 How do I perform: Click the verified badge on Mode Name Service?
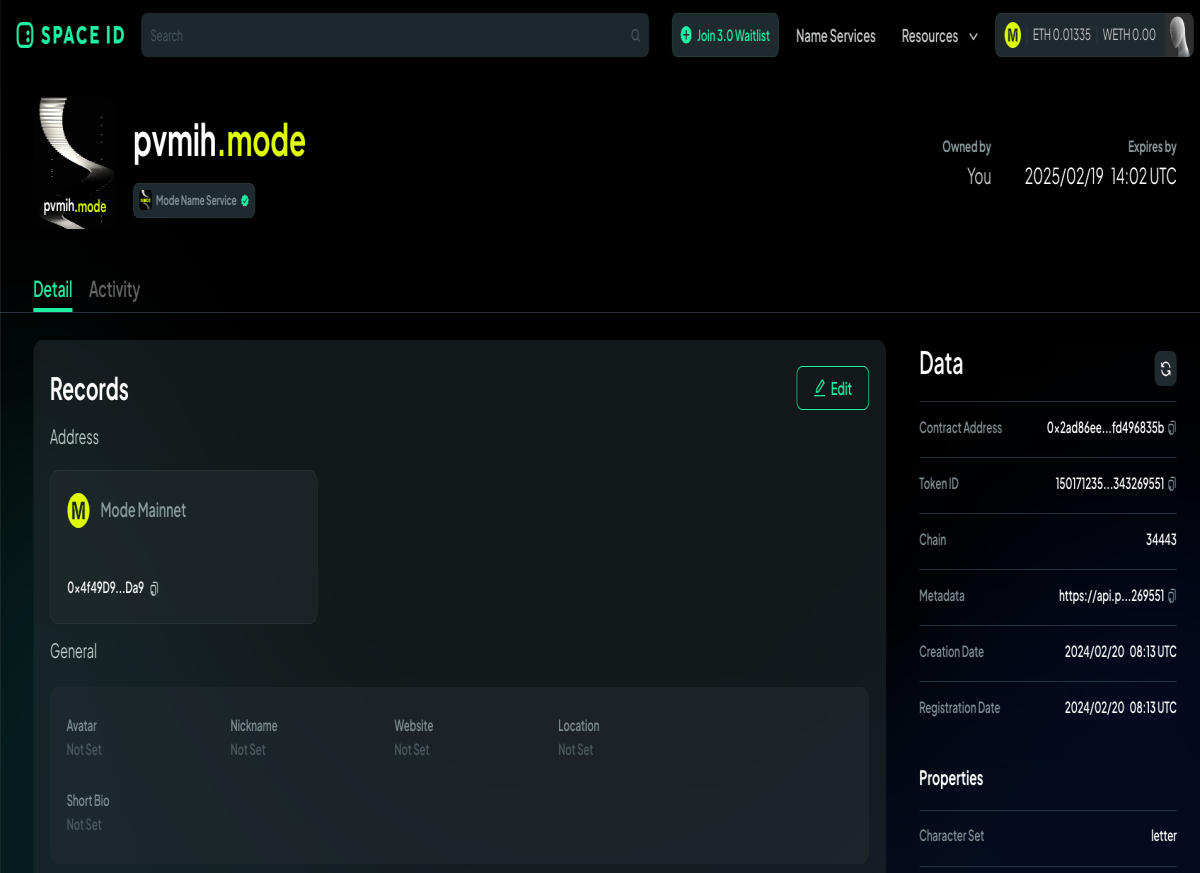245,201
